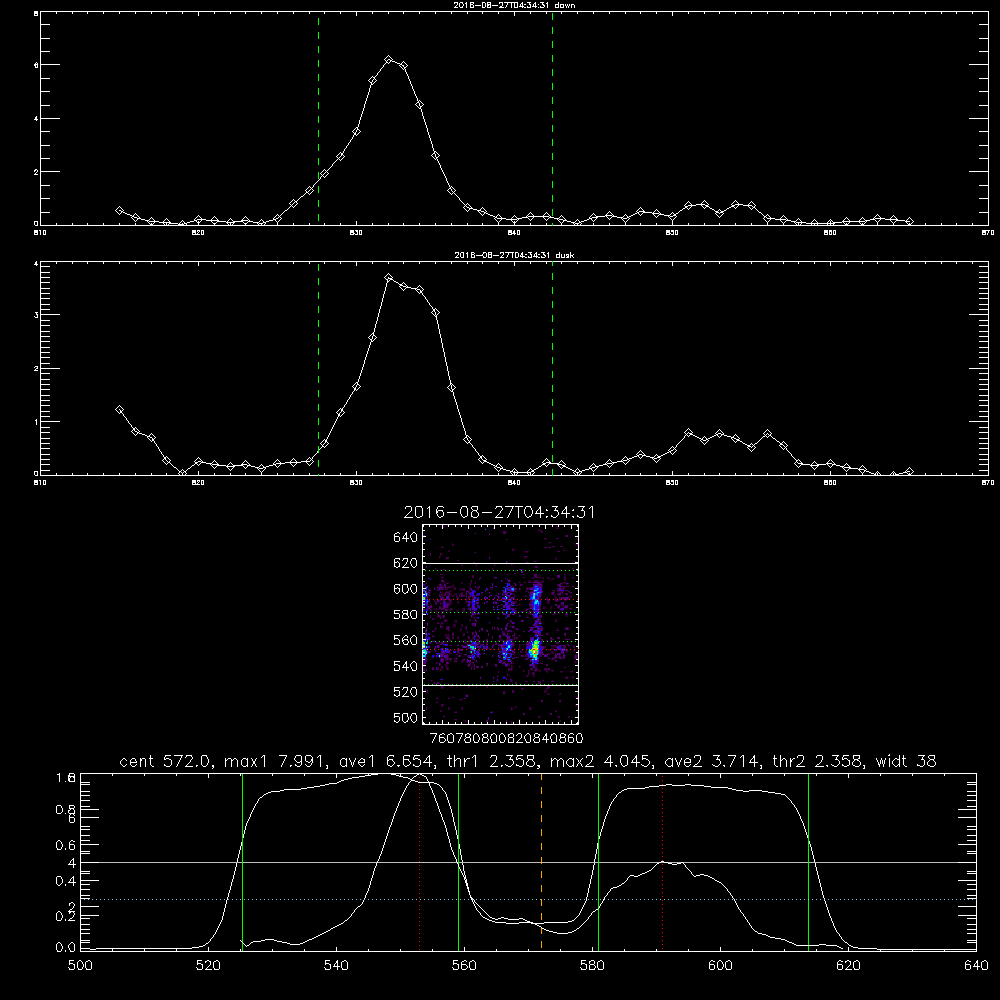Click '600' on the heatmap y-axis

(x=406, y=589)
